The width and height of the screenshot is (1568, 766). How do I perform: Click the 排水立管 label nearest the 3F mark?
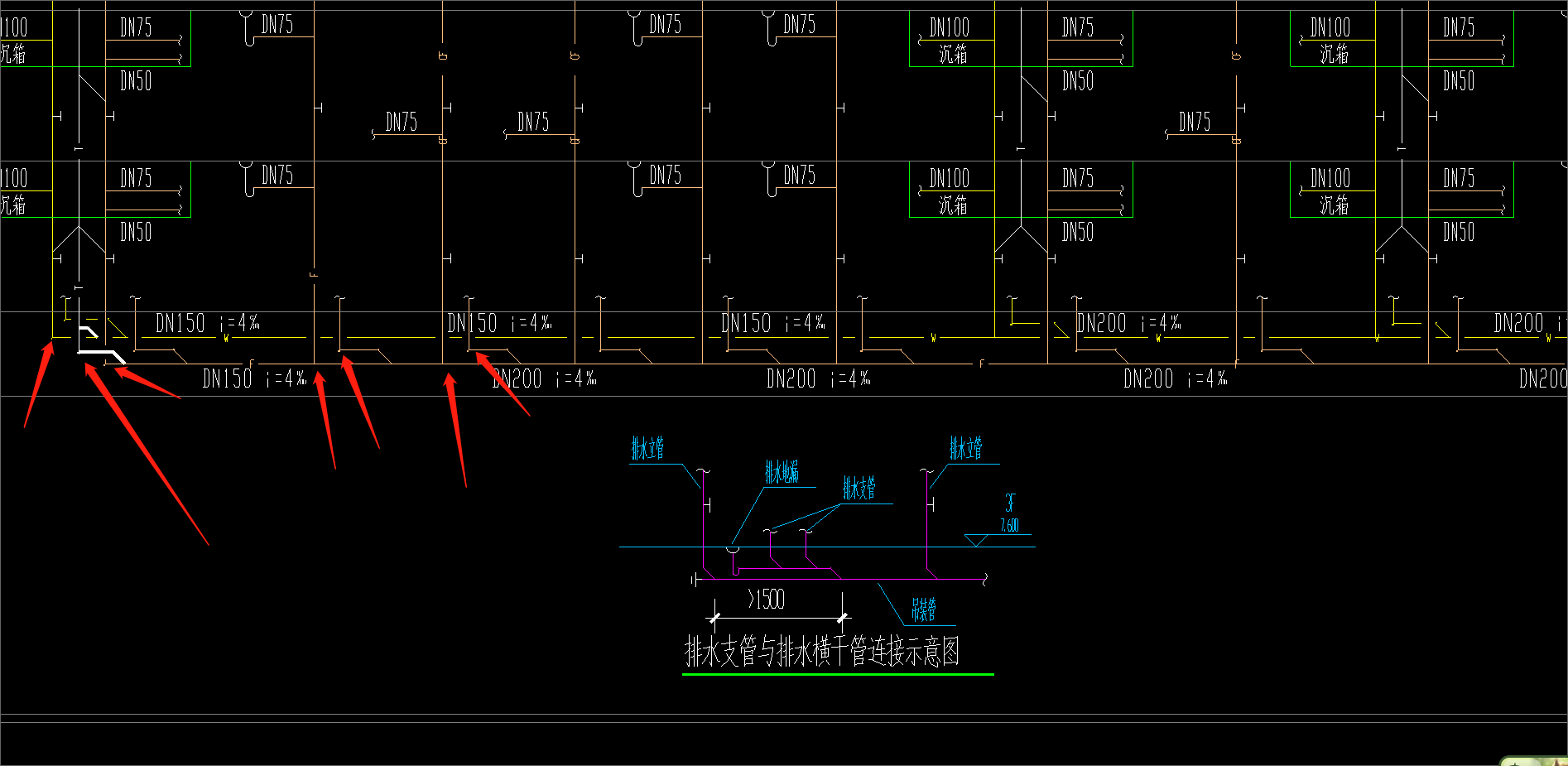coord(965,449)
